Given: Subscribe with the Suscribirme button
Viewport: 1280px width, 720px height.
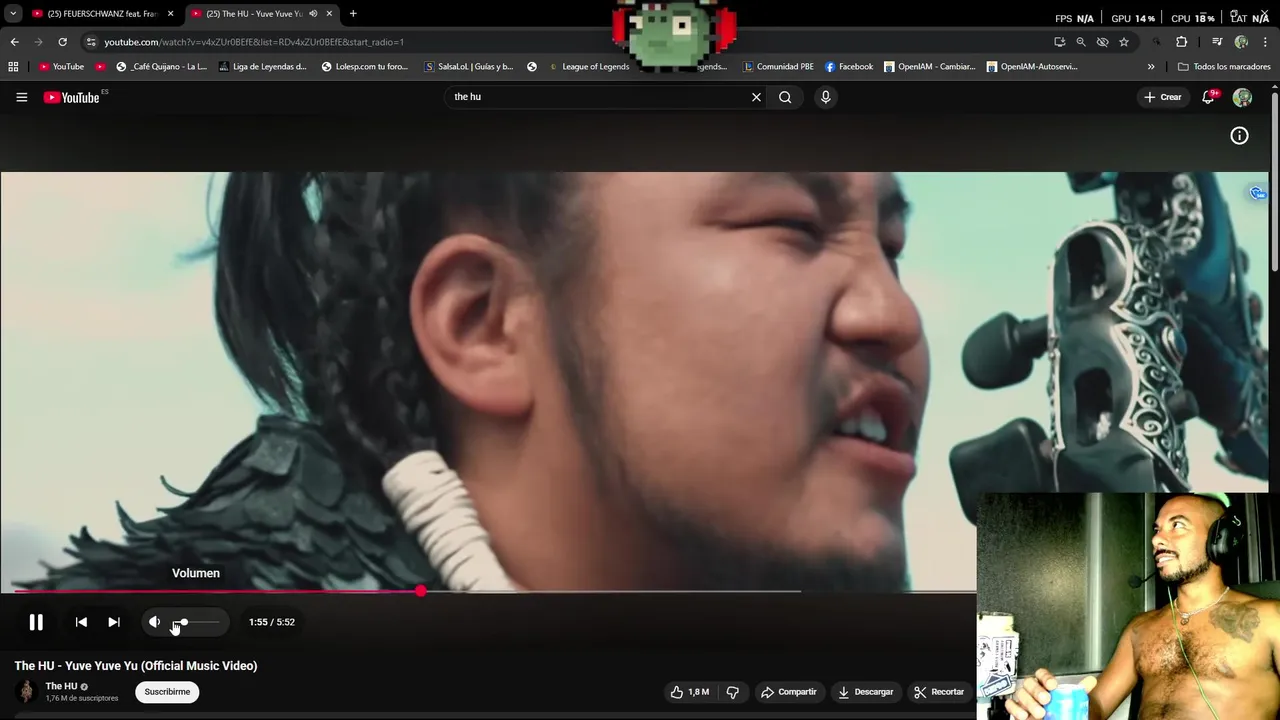Looking at the screenshot, I should (167, 692).
